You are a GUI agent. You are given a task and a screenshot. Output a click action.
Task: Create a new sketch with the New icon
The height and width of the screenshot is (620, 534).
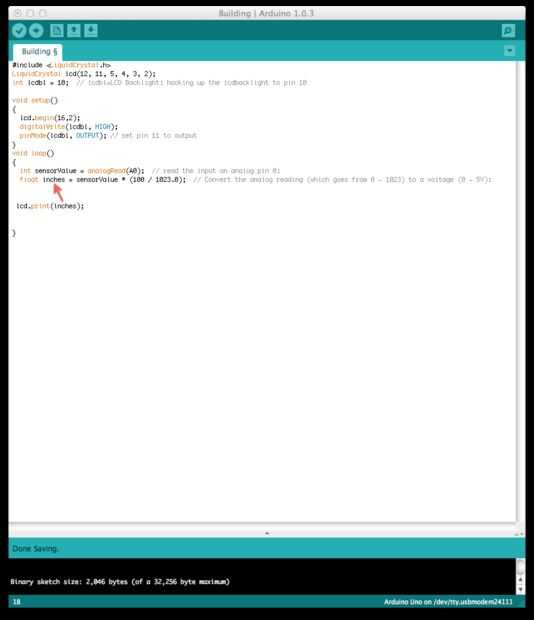click(x=57, y=30)
